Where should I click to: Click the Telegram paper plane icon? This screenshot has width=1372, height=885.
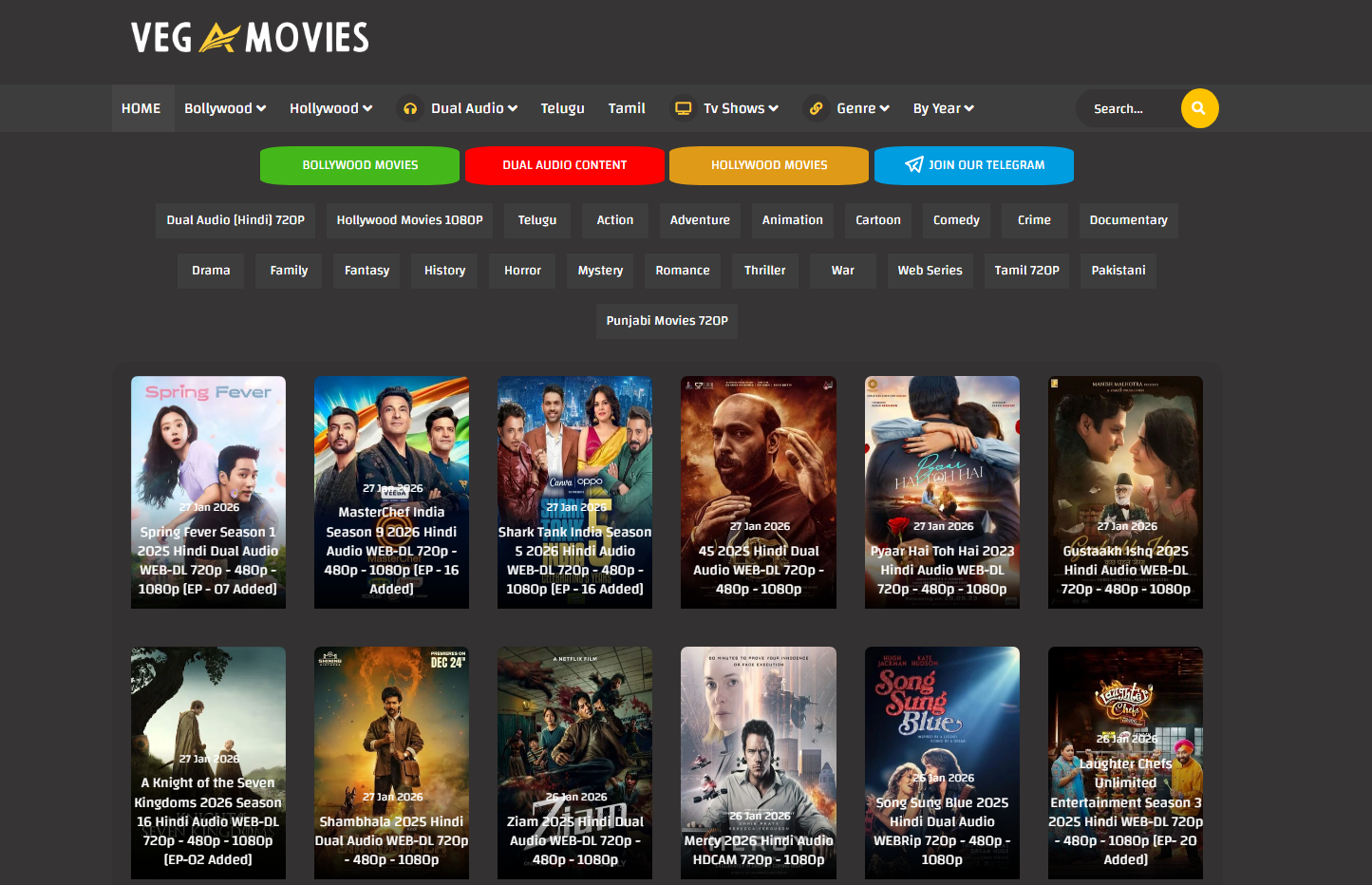(x=913, y=165)
